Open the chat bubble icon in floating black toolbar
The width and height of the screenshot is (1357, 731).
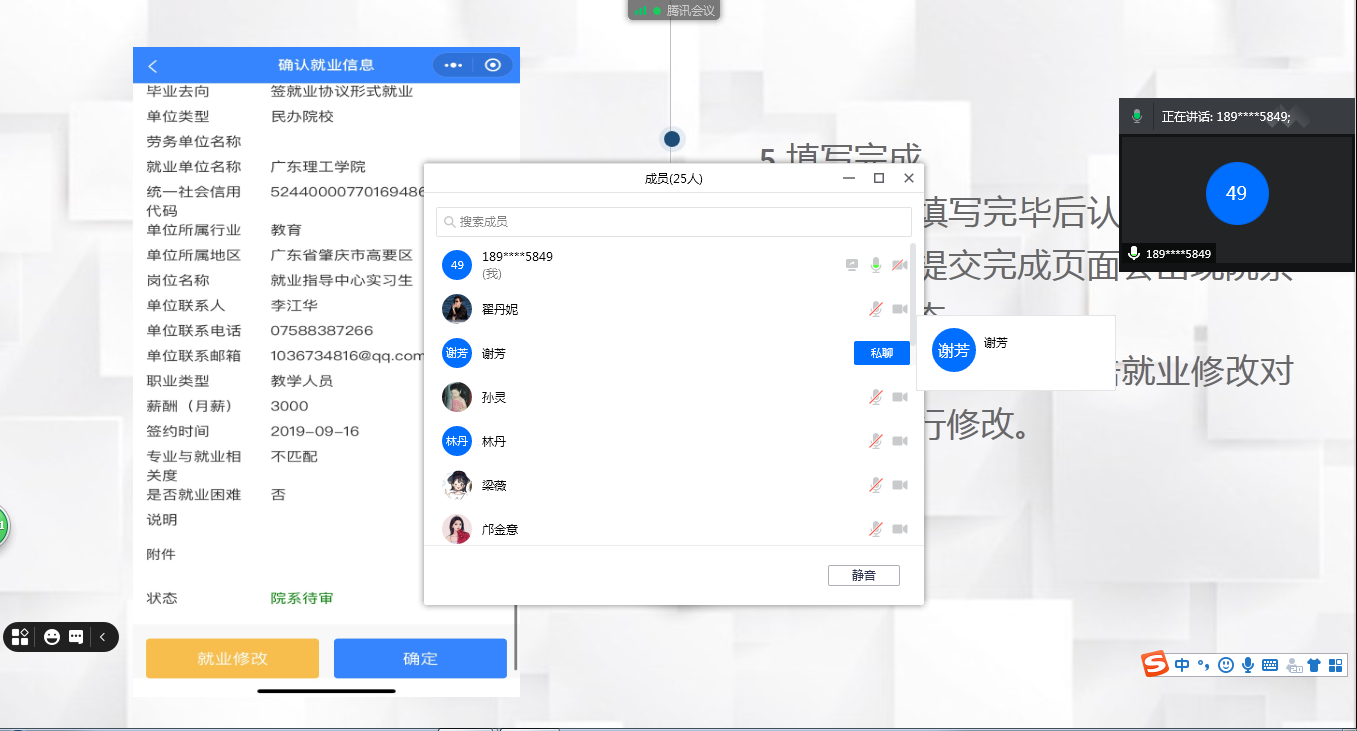[76, 637]
